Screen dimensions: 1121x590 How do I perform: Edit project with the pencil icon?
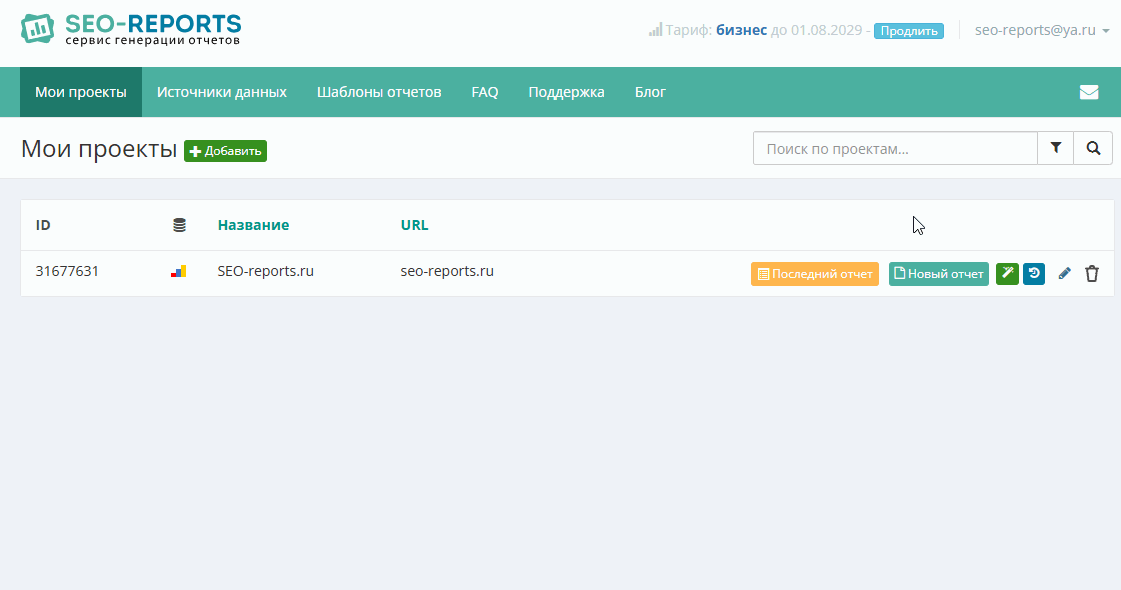[1065, 274]
